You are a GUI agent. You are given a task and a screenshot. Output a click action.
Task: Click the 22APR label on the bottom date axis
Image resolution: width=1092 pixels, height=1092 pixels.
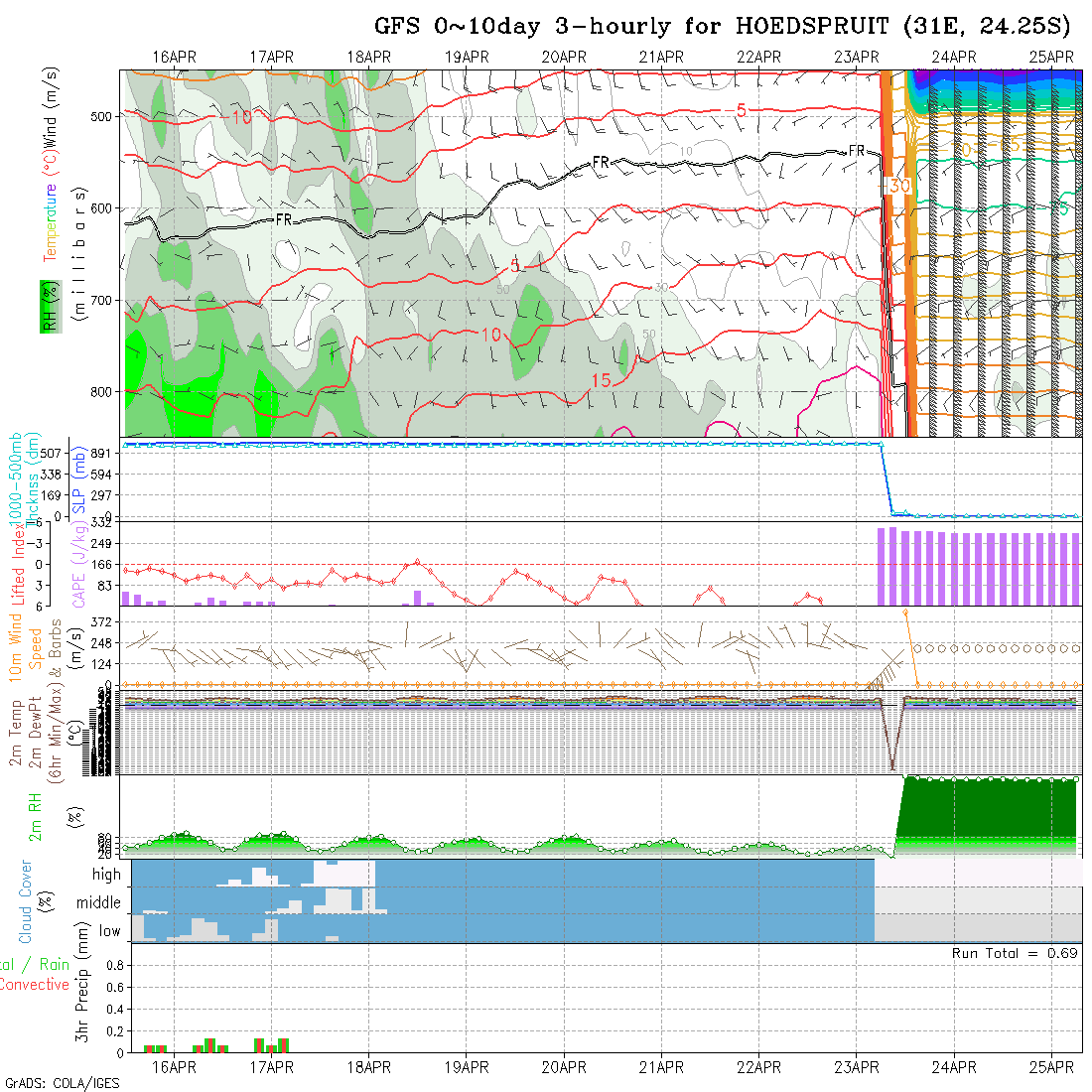(x=759, y=1067)
